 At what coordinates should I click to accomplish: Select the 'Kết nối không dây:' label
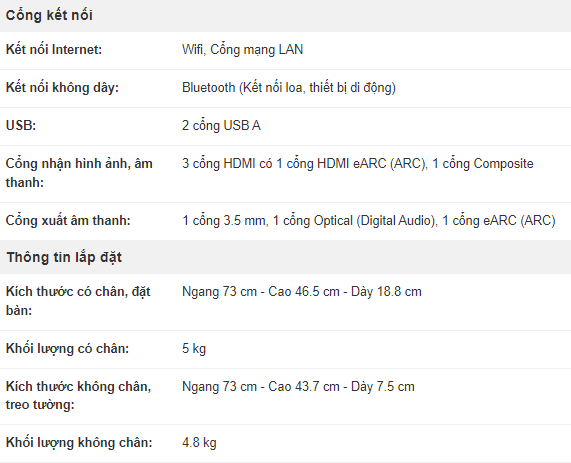62,88
